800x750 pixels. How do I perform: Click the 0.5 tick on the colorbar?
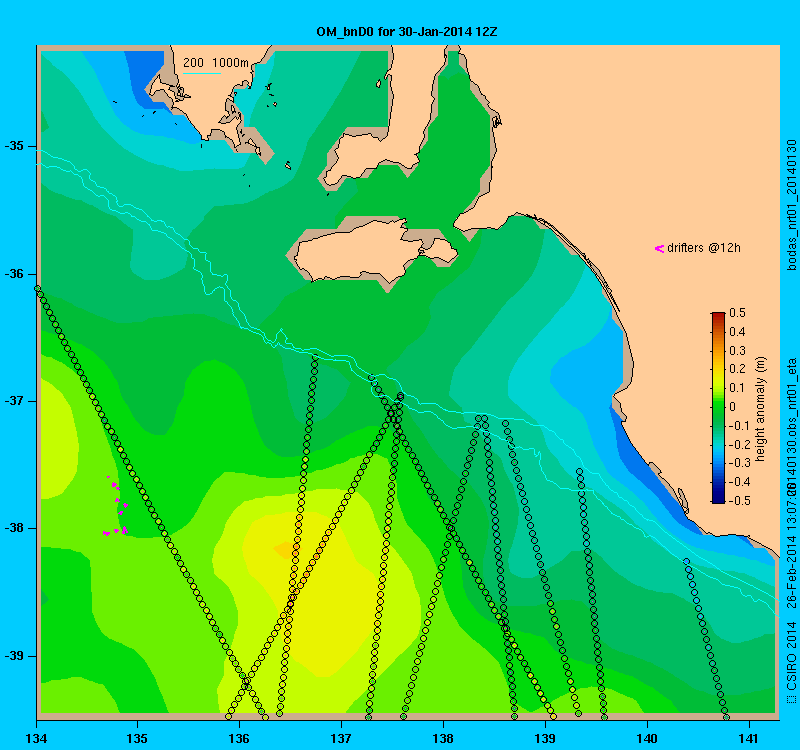[737, 313]
